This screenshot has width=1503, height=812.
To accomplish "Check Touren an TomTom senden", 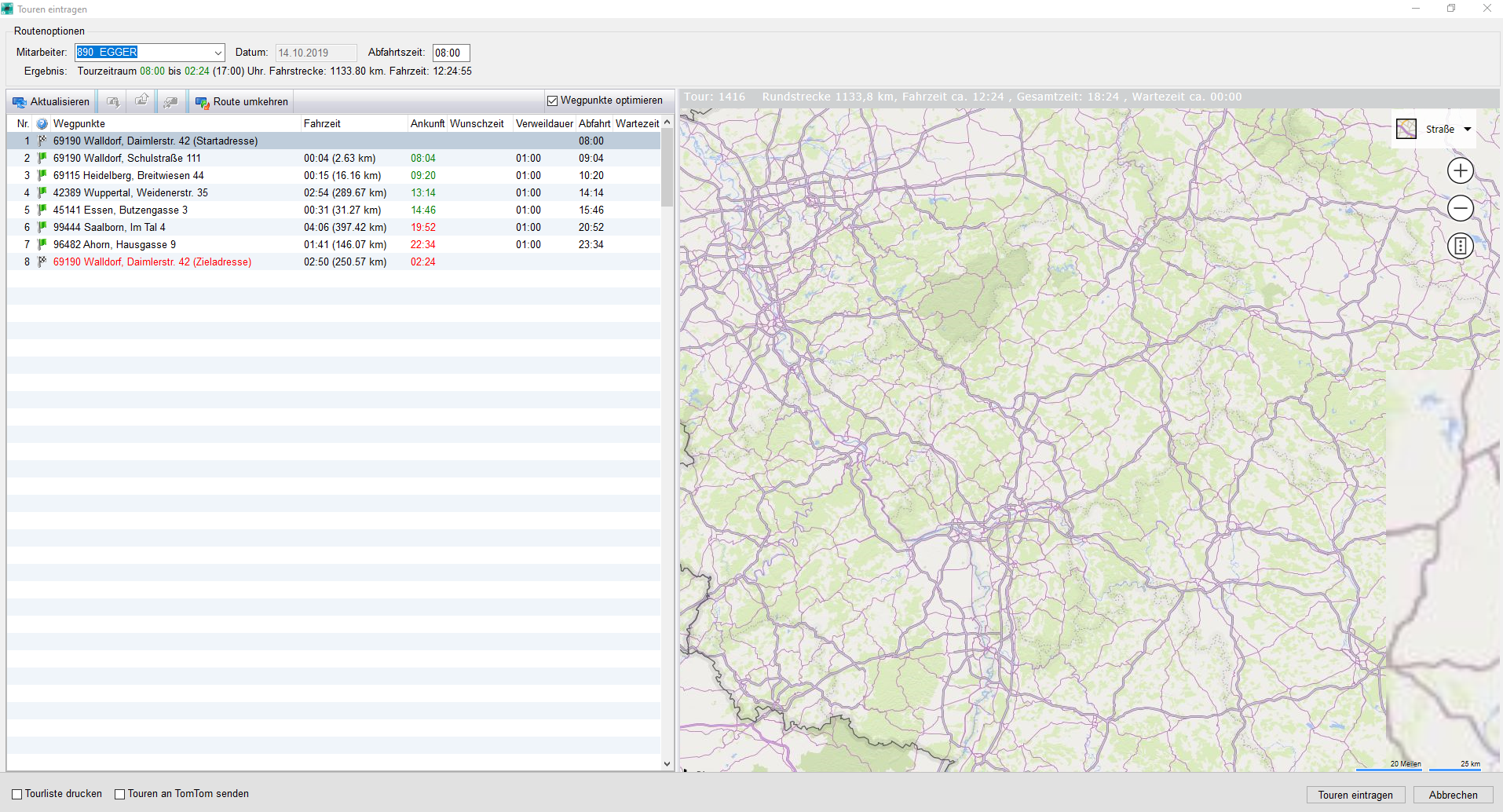I will point(120,794).
